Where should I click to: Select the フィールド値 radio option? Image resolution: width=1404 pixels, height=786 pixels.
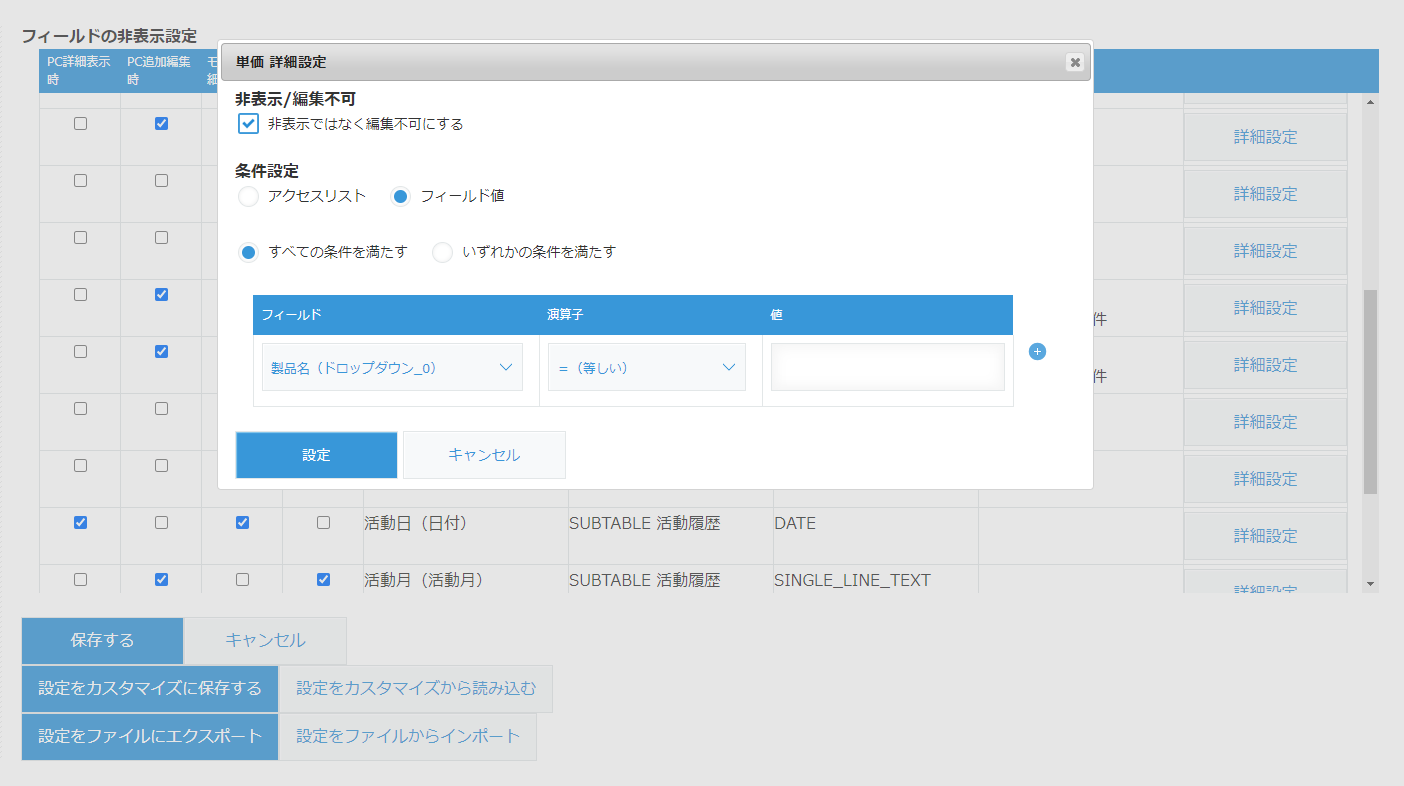[401, 197]
